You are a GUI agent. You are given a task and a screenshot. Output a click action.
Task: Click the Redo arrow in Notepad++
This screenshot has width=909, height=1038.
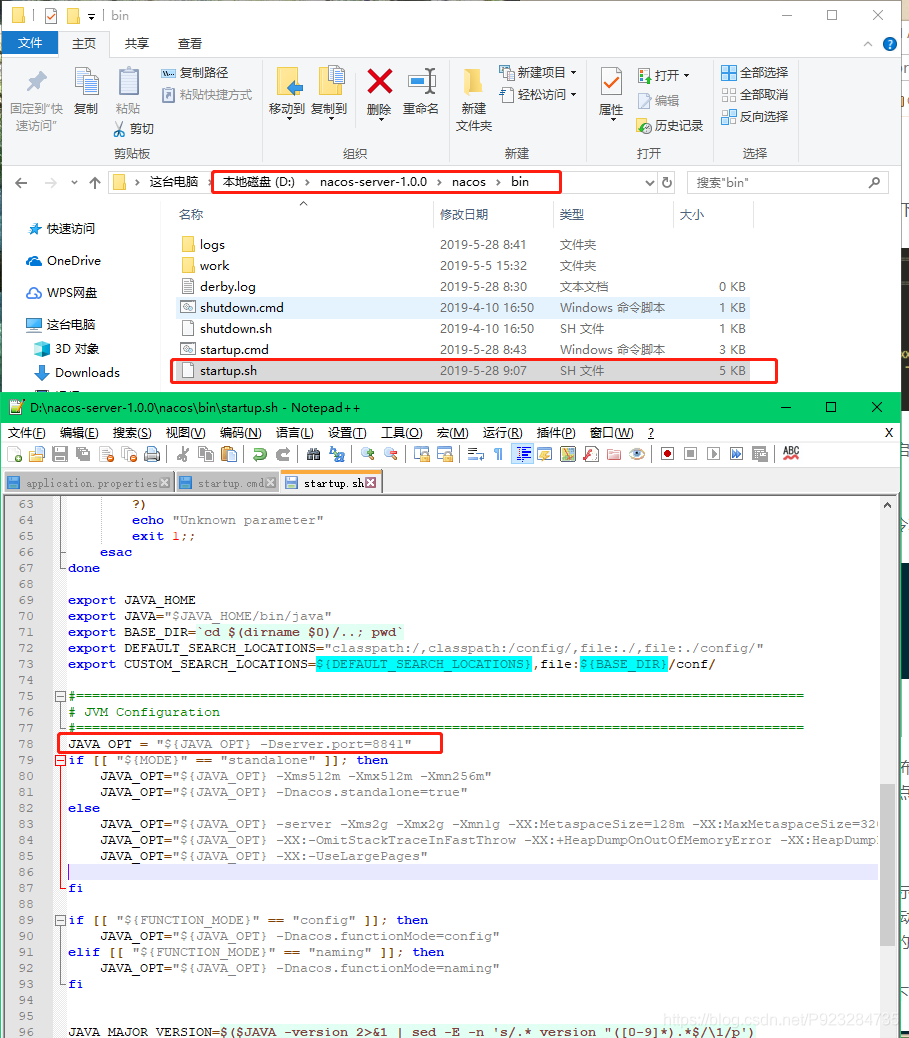(x=283, y=454)
